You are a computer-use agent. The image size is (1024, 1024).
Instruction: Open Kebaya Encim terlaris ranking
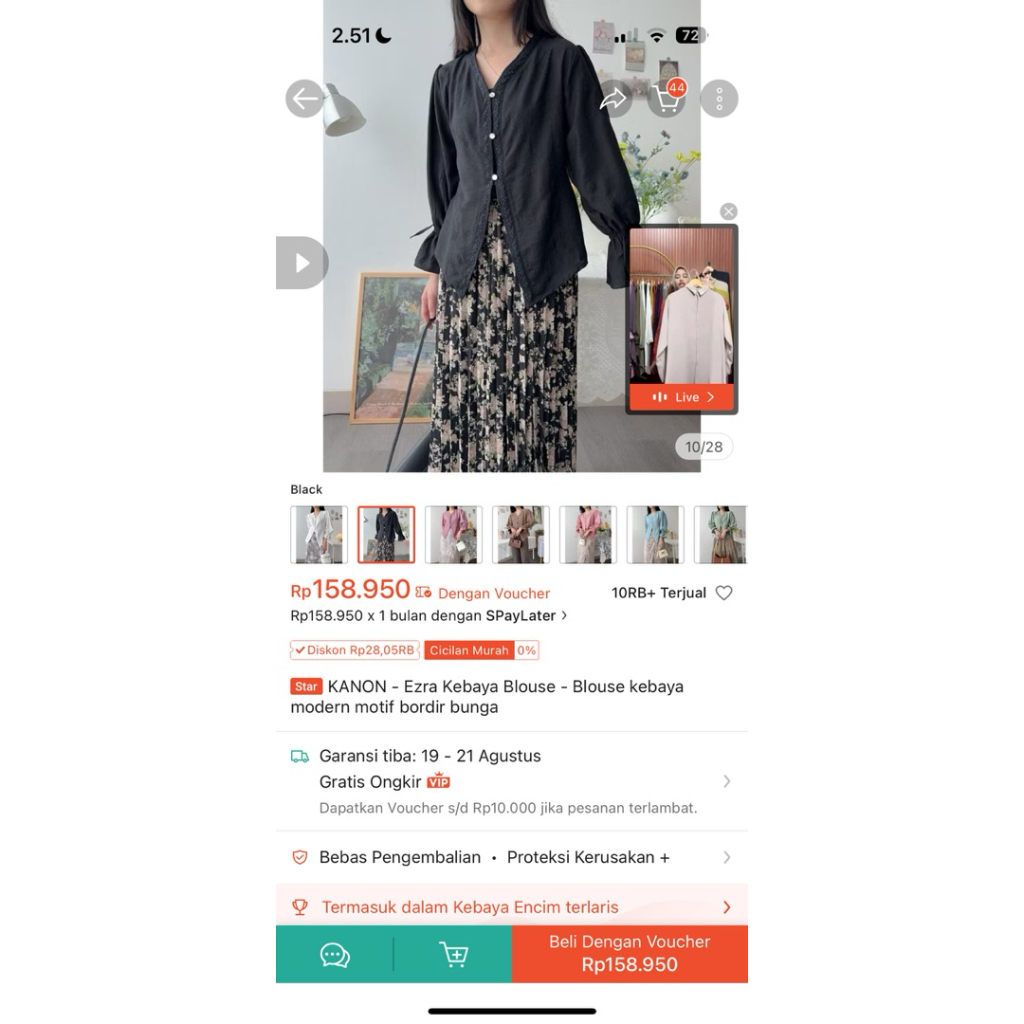[512, 907]
